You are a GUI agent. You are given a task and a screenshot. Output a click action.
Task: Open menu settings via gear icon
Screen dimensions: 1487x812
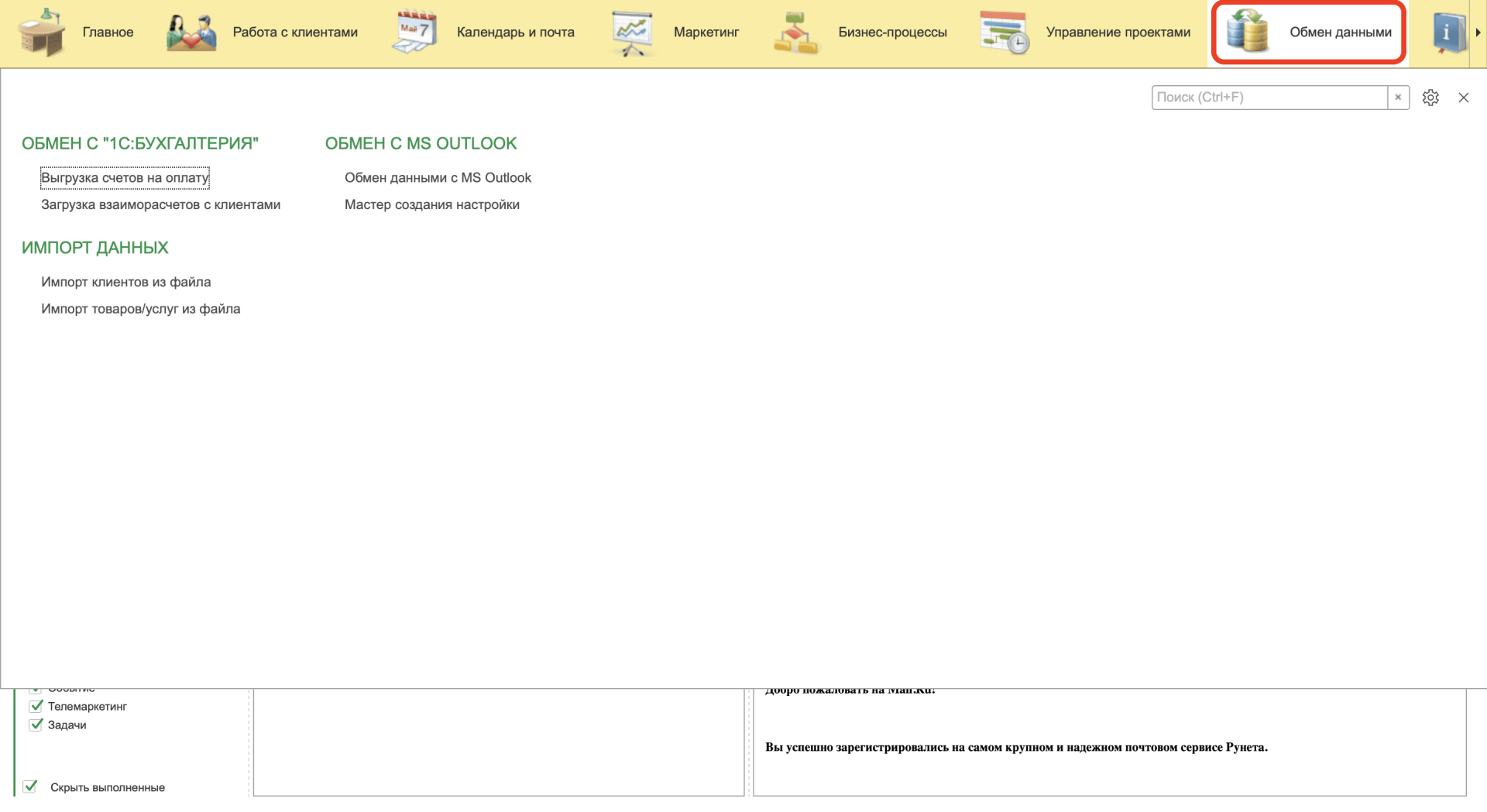(x=1430, y=98)
